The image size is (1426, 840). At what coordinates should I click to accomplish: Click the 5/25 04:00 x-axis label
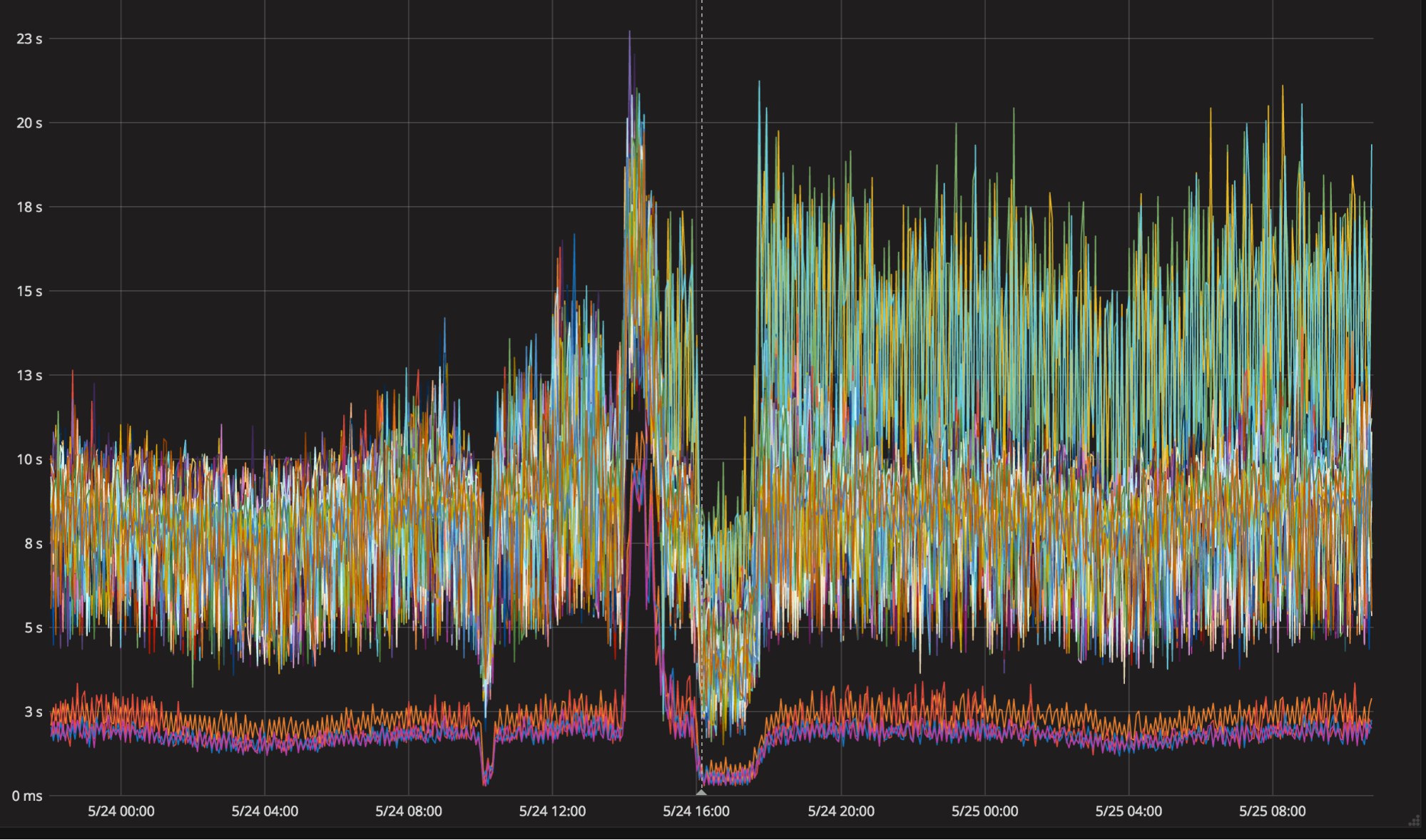1129,811
